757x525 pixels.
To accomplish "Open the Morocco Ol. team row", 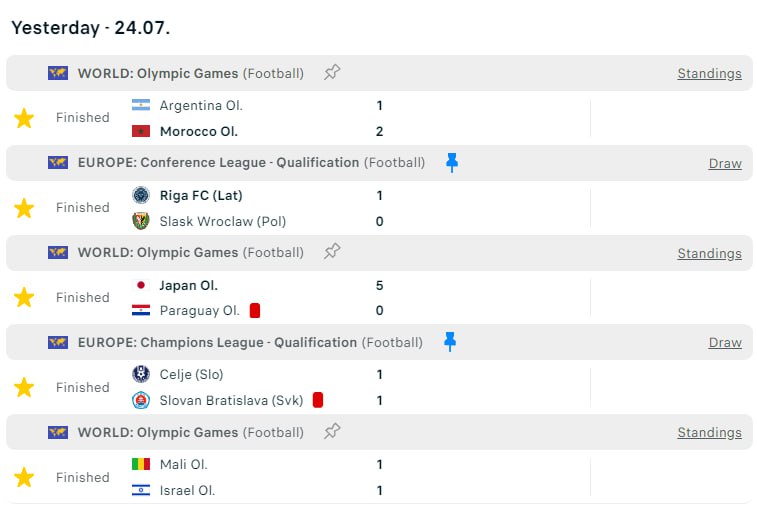I will (199, 131).
